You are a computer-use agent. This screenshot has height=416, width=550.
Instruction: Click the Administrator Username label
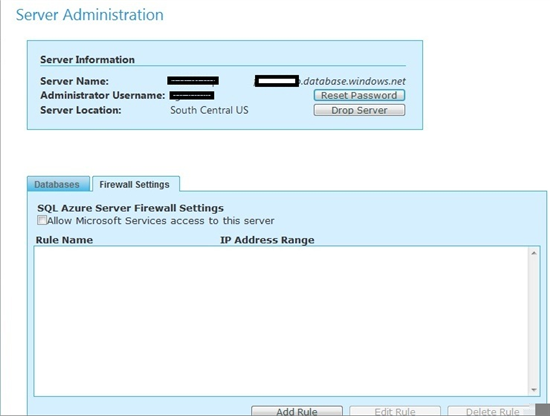coord(102,95)
